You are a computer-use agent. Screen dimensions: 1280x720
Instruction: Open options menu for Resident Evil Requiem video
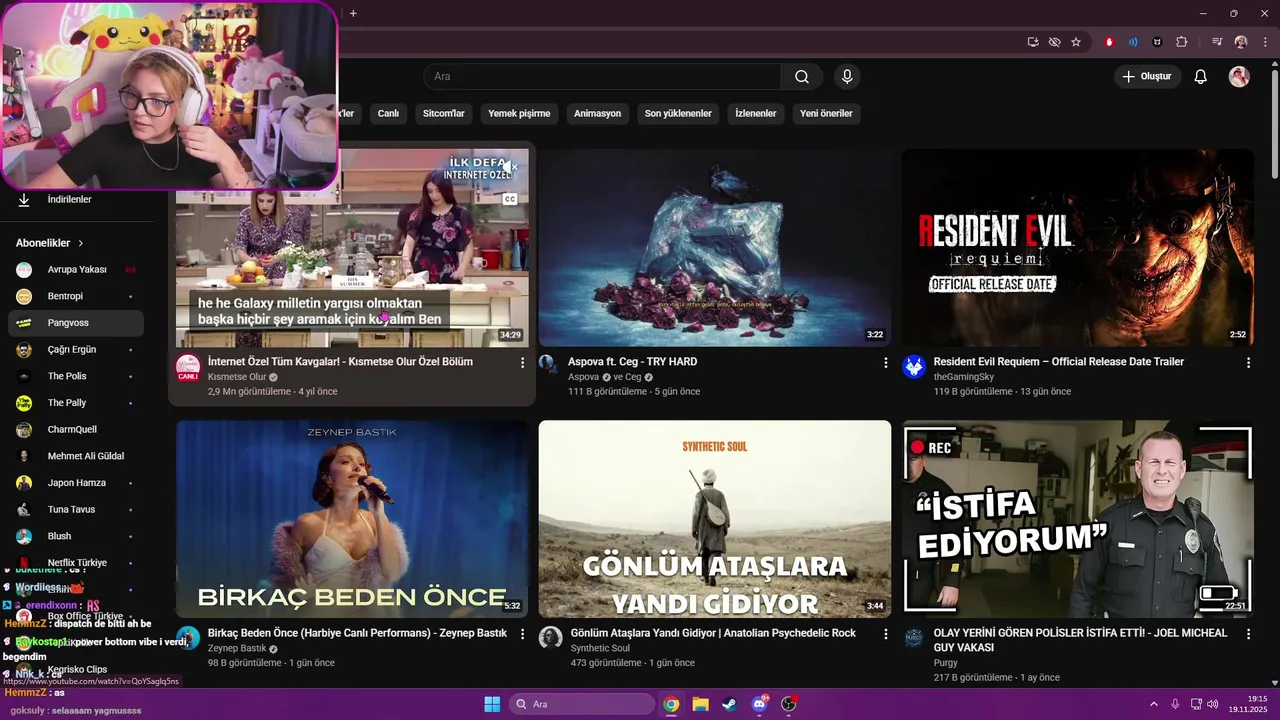click(x=1248, y=362)
